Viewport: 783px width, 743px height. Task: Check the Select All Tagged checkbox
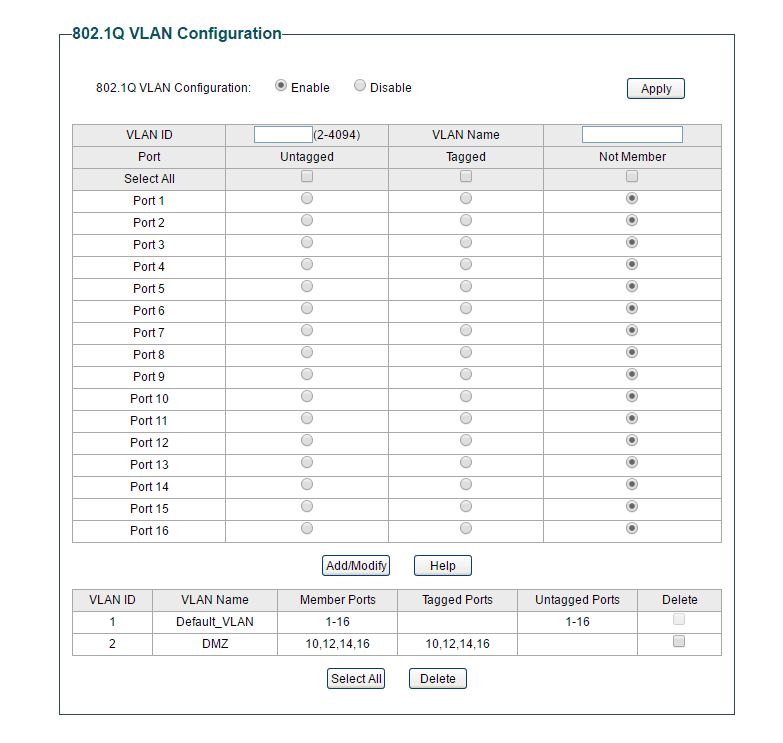click(x=465, y=176)
